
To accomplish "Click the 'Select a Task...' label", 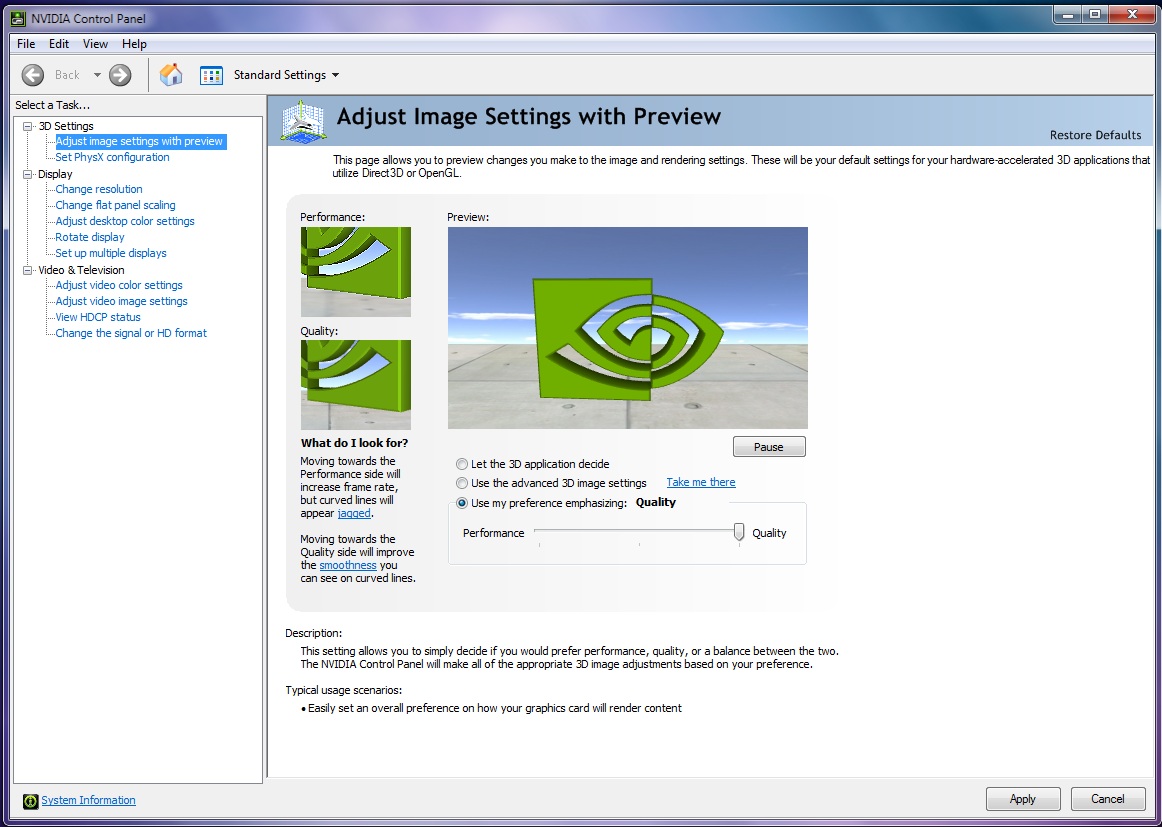I will [53, 105].
